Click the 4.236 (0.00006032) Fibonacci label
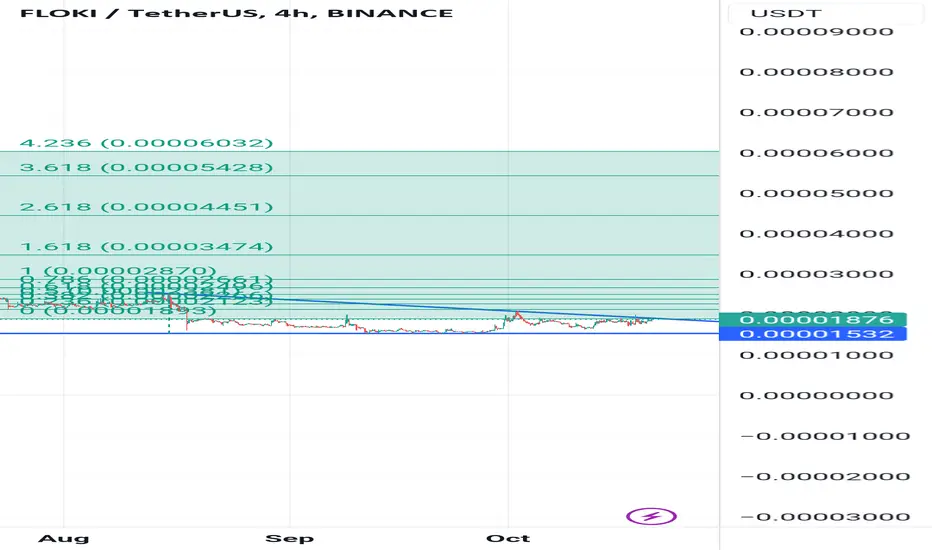The image size is (932, 550). click(146, 143)
